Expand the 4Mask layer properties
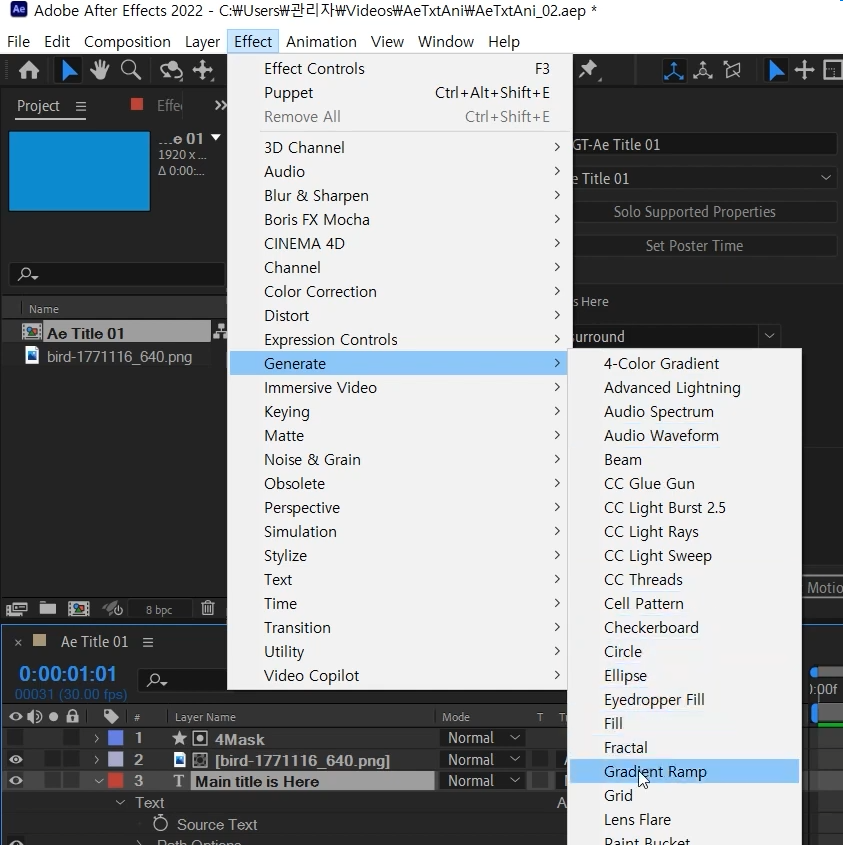This screenshot has height=845, width=843. point(96,737)
